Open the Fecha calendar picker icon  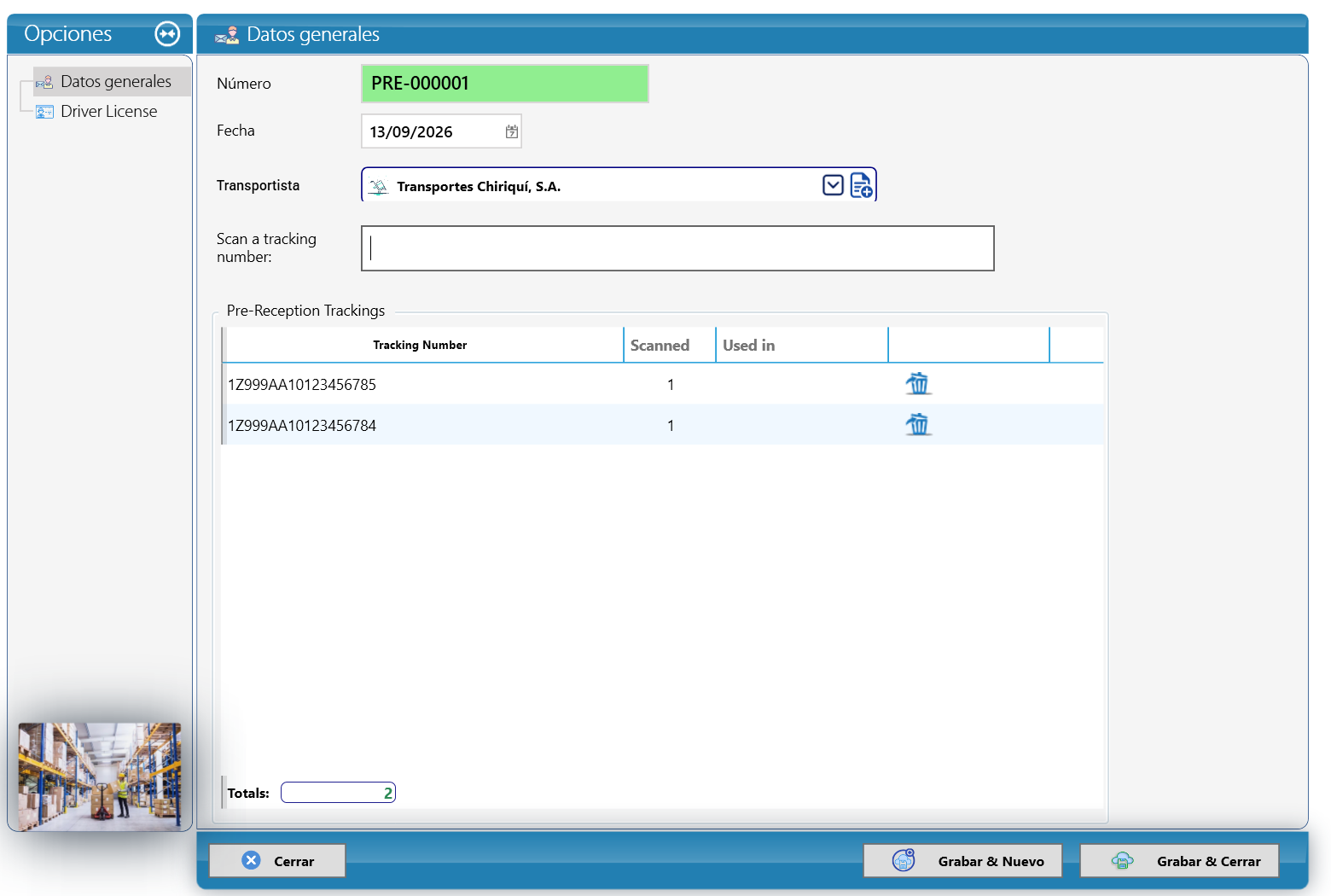pos(512,131)
